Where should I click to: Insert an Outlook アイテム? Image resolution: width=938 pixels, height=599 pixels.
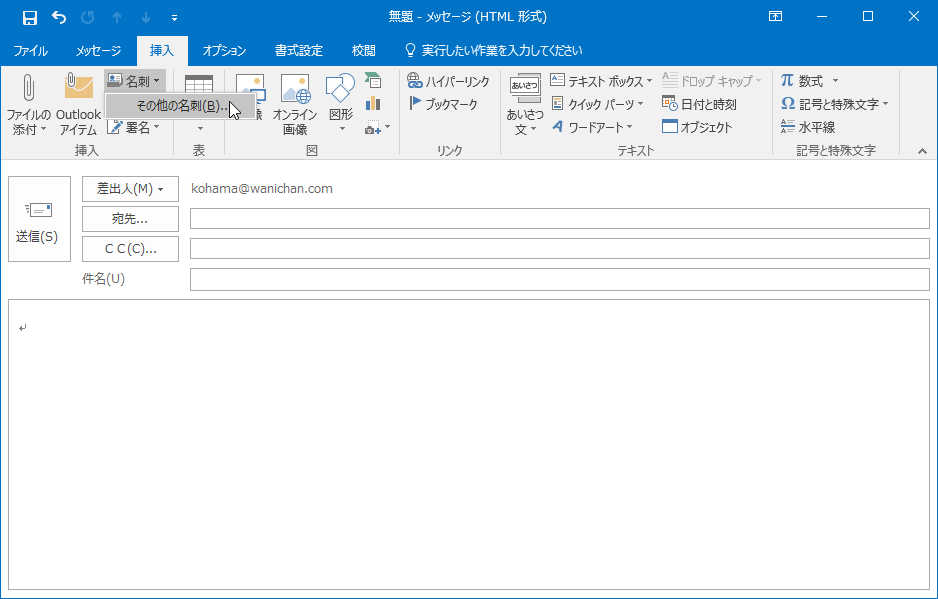click(x=78, y=105)
